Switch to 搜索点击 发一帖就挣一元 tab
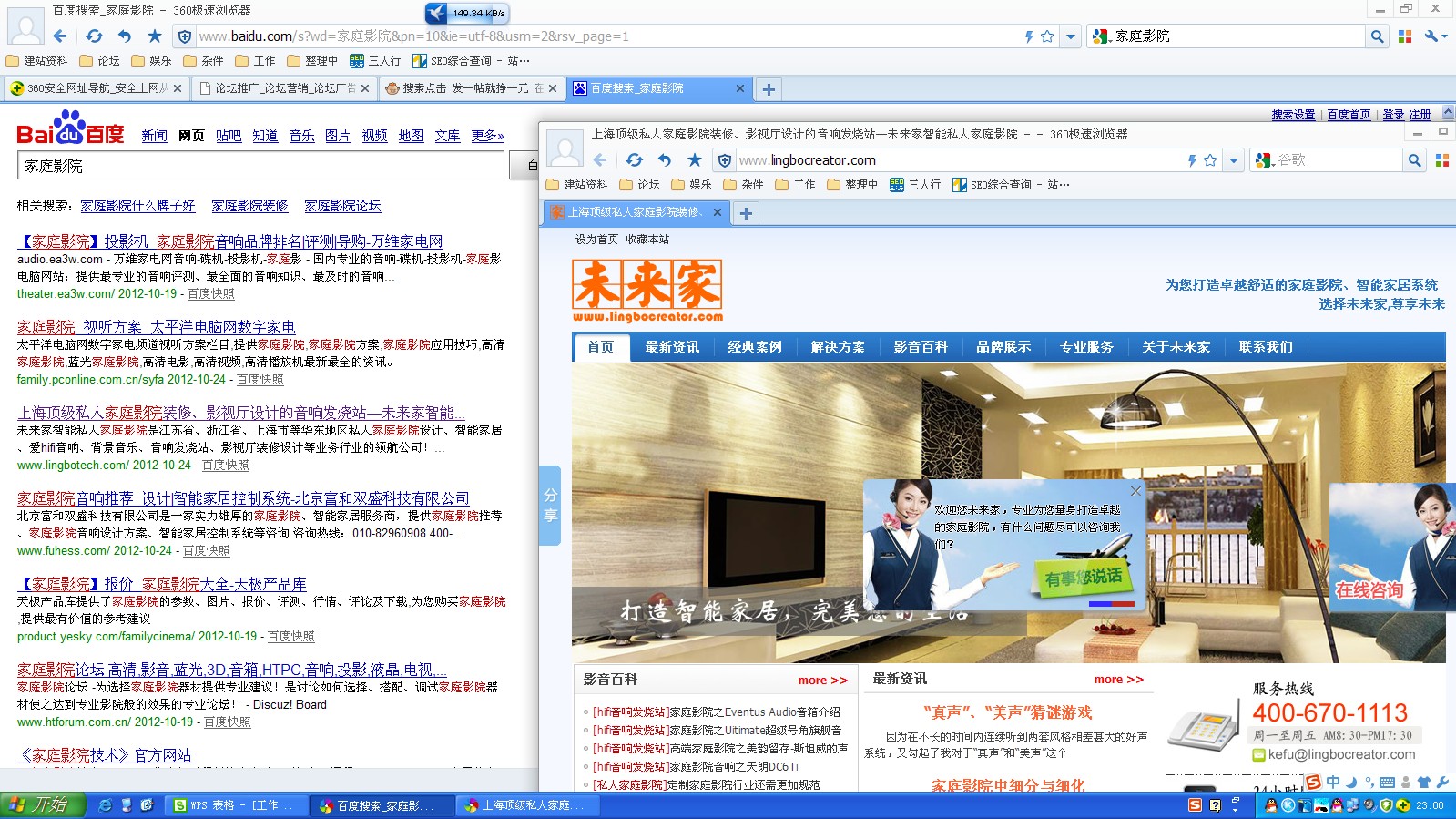Viewport: 1456px width, 819px height. (x=472, y=88)
